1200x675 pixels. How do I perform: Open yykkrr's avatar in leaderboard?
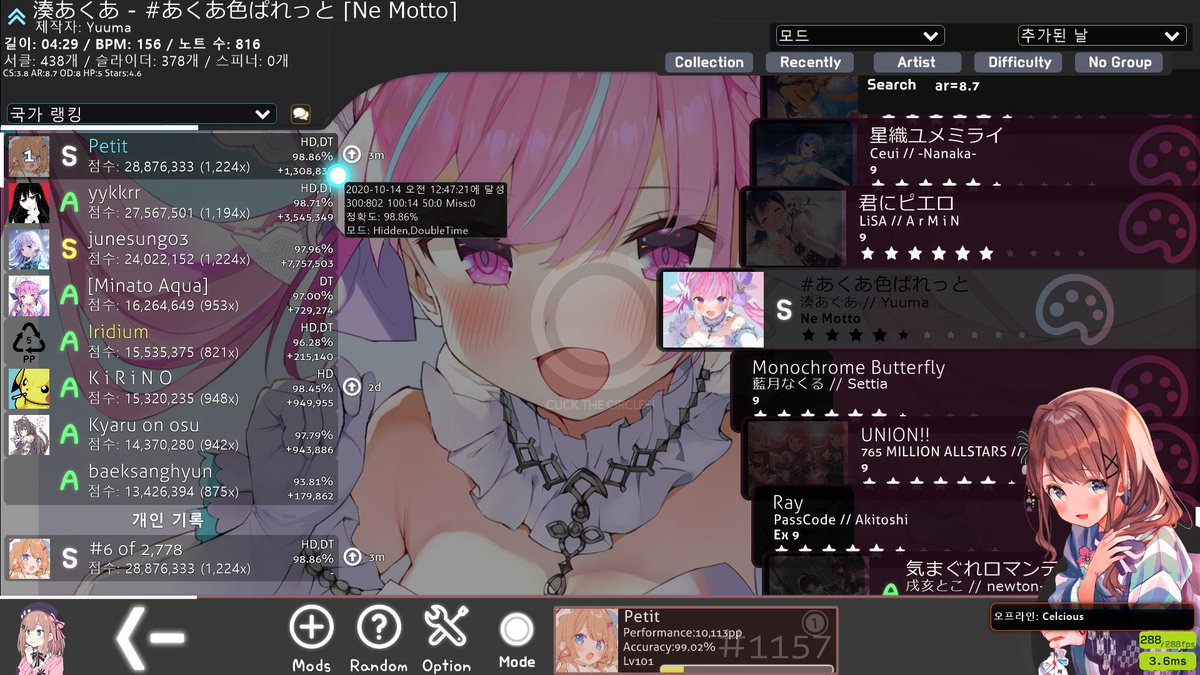29,203
